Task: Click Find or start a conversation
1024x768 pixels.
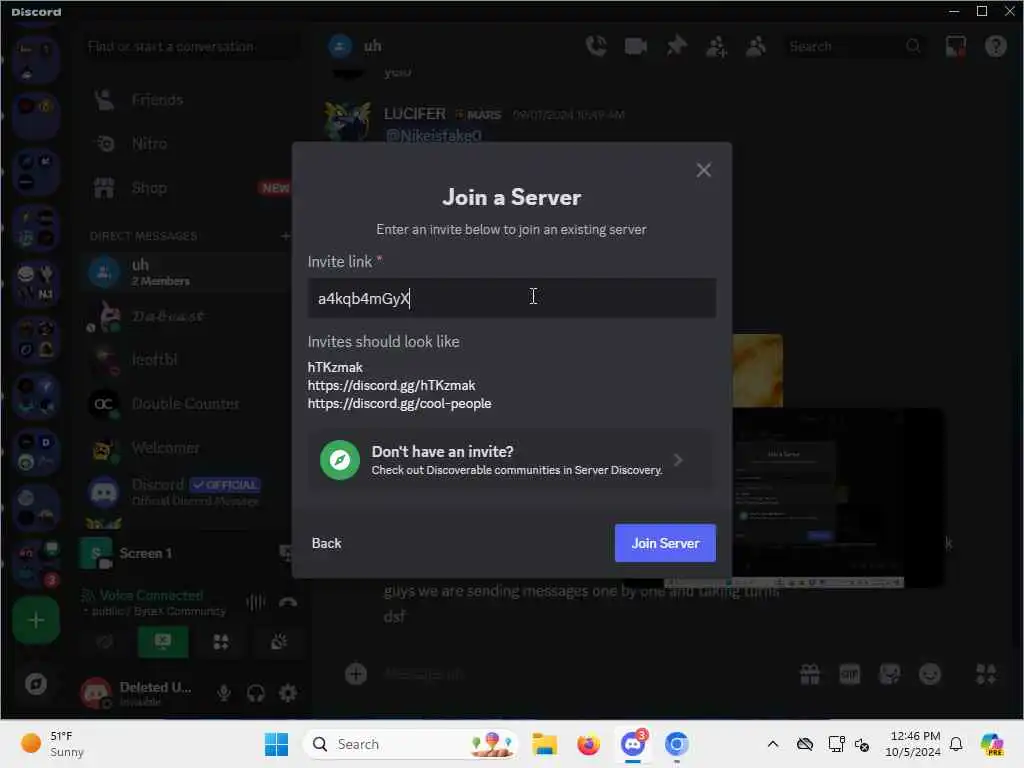Action: [x=189, y=46]
